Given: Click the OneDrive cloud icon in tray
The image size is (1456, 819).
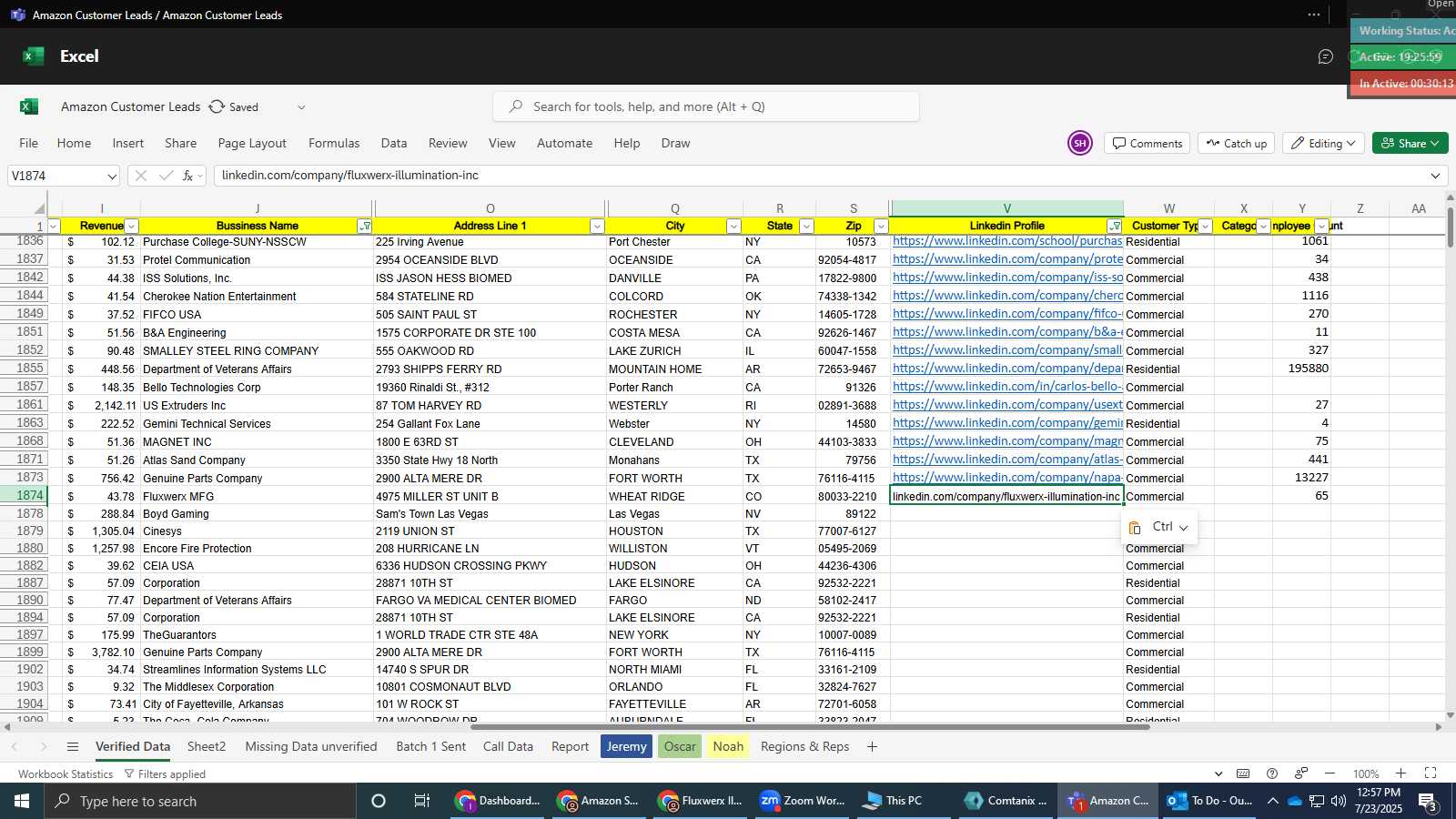Looking at the screenshot, I should (x=1294, y=801).
